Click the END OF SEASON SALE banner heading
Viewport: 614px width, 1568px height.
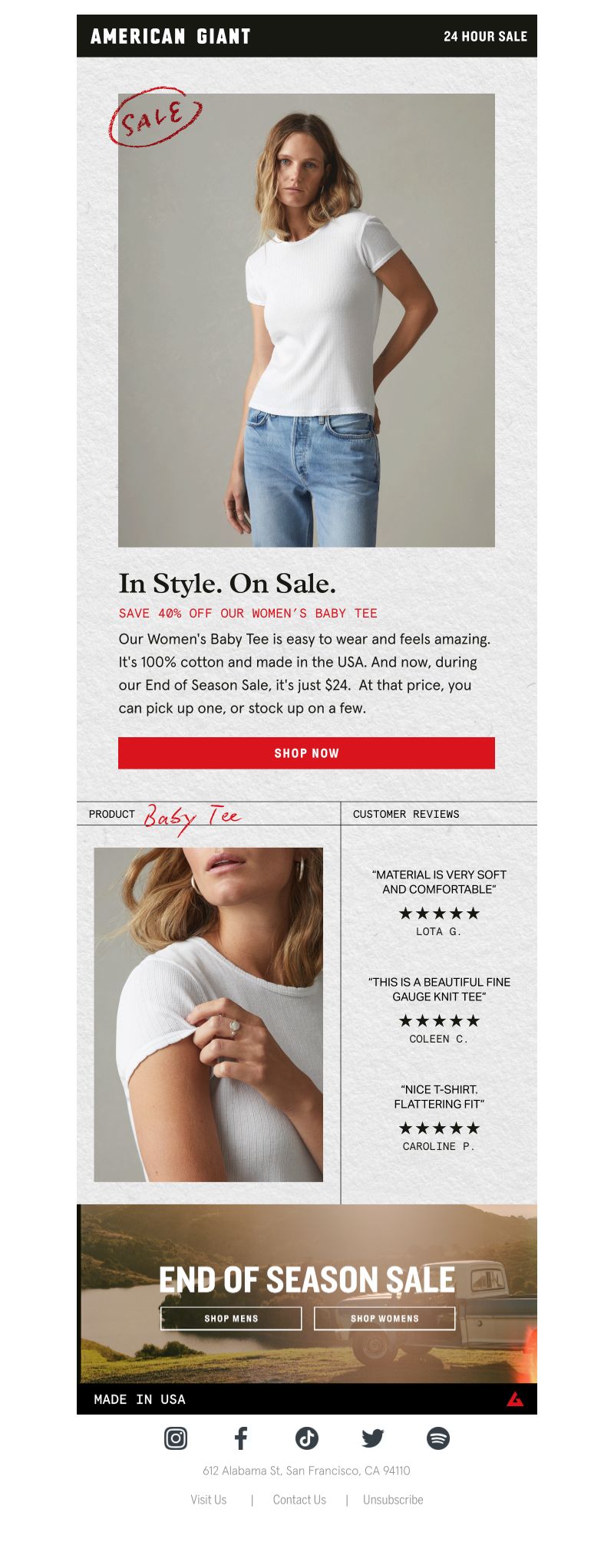pos(307,1280)
